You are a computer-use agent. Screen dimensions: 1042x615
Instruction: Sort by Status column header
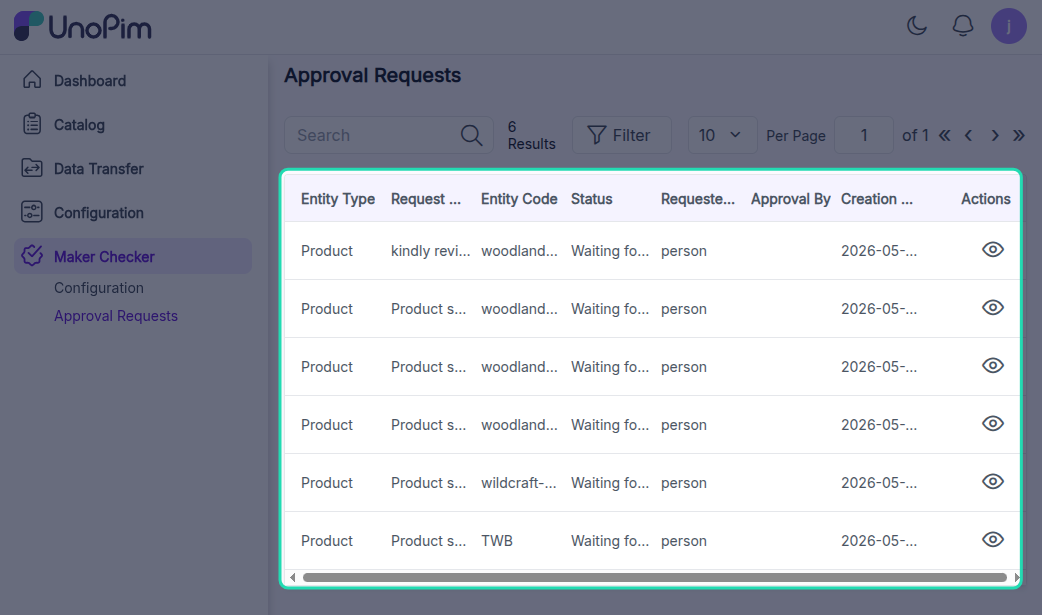(591, 199)
